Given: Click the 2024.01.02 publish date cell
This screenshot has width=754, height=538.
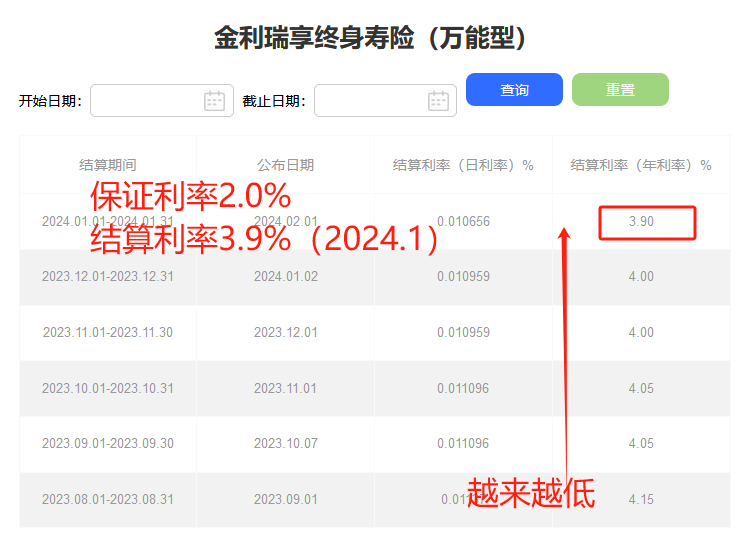Looking at the screenshot, I should click(x=285, y=277).
